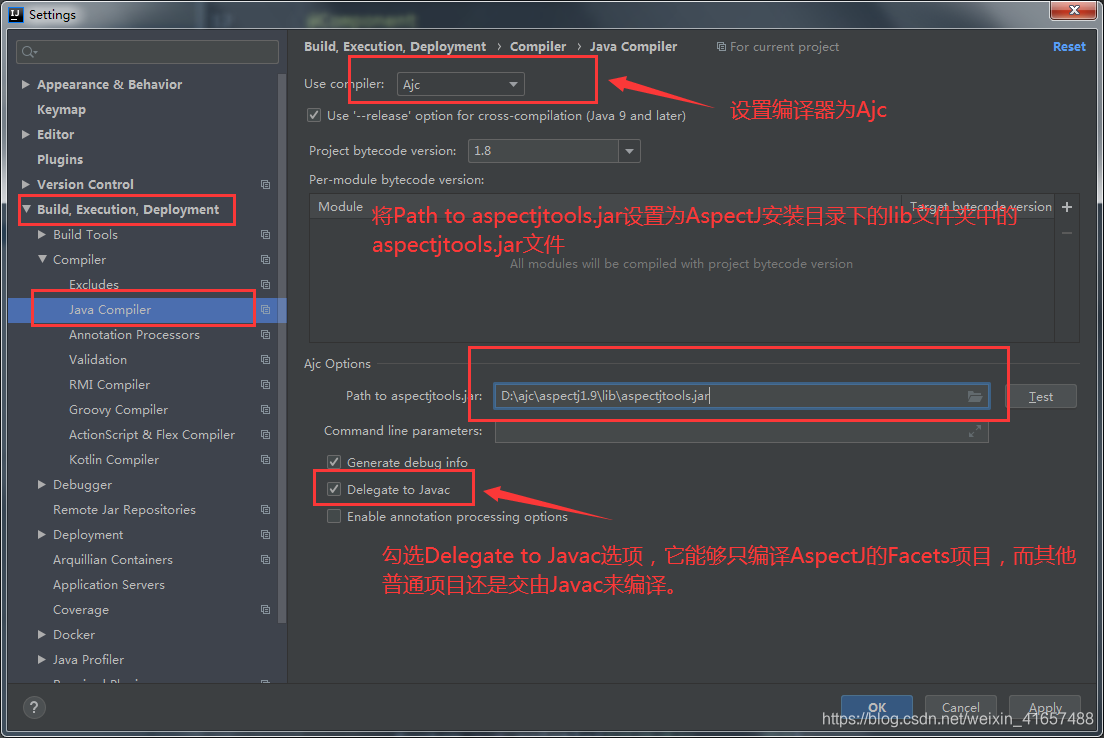Expand the Version Control section

point(26,184)
